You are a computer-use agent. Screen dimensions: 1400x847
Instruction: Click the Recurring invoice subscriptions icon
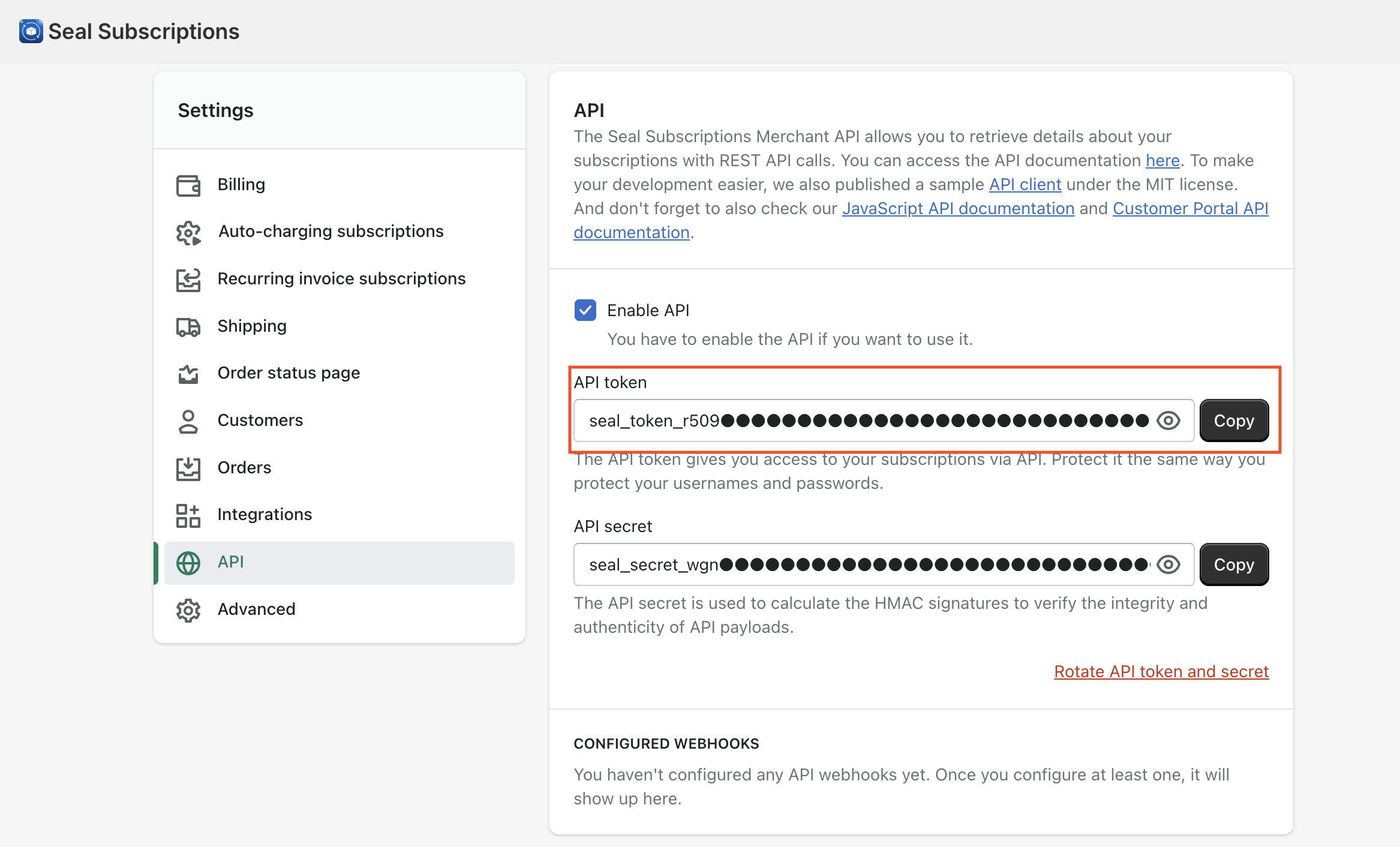(188, 280)
